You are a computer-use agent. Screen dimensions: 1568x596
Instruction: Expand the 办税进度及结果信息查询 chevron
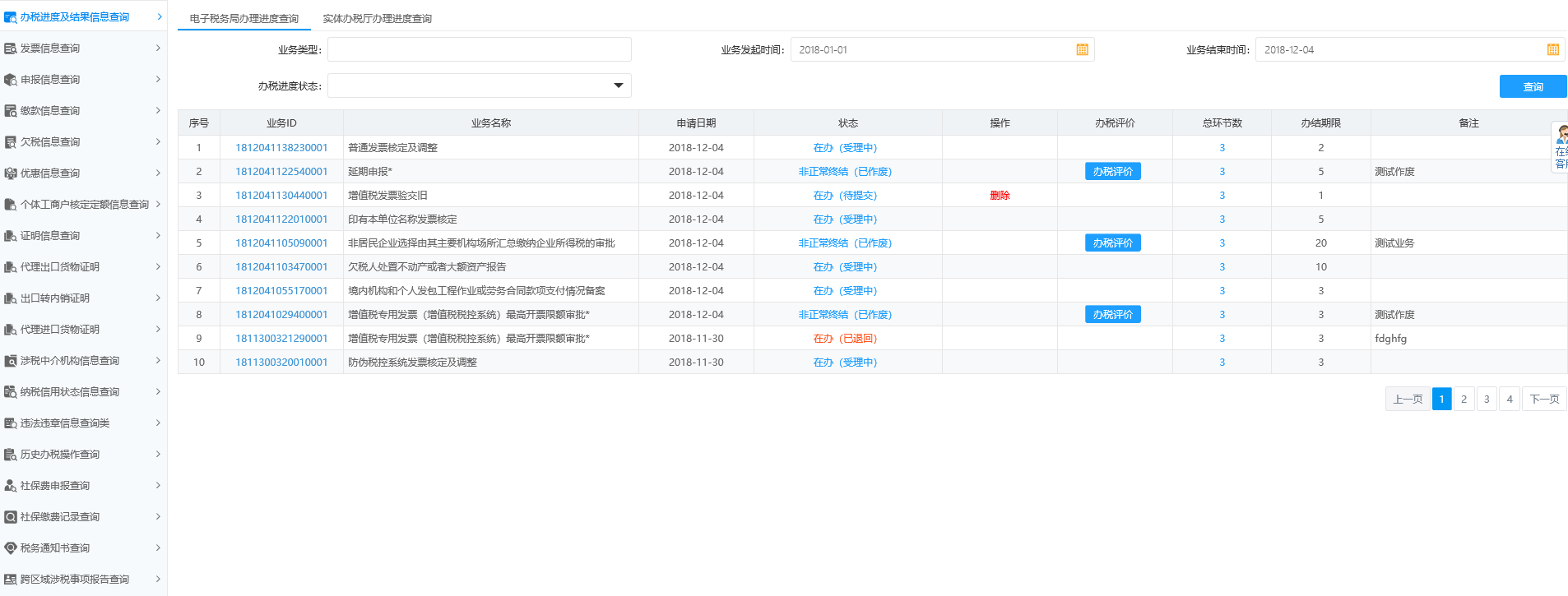point(159,16)
